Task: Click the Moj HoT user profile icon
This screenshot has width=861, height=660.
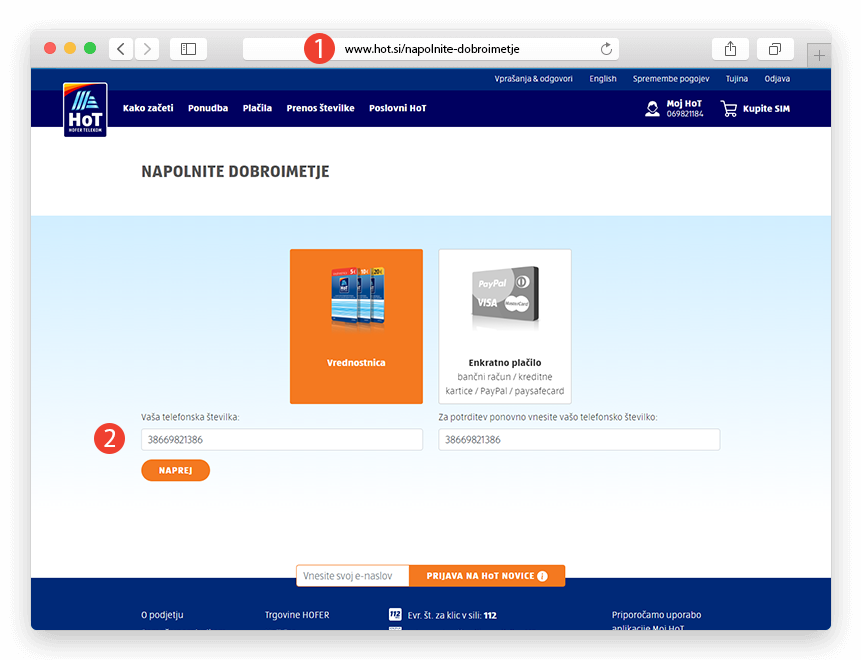Action: point(652,109)
